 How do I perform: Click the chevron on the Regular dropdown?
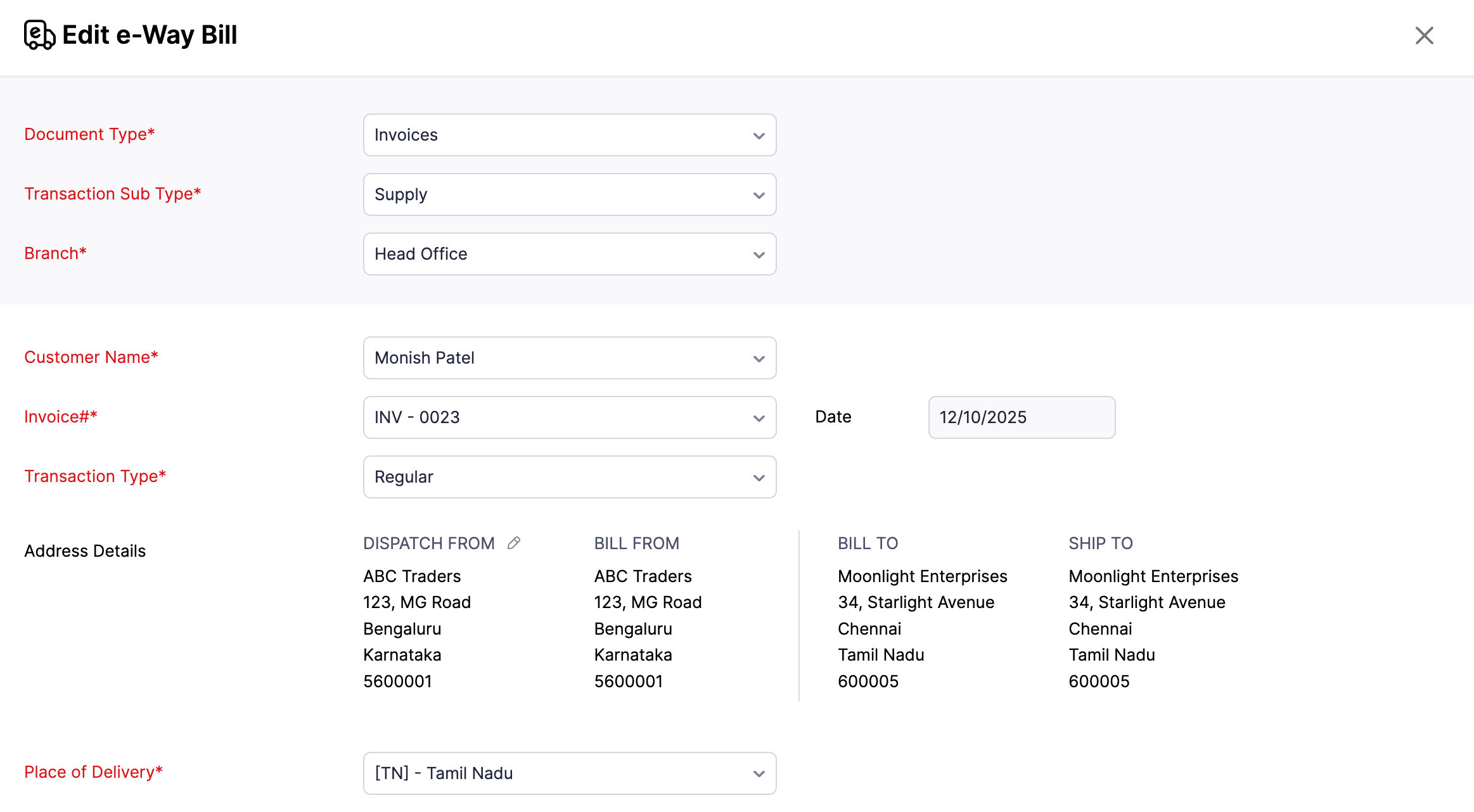[759, 477]
